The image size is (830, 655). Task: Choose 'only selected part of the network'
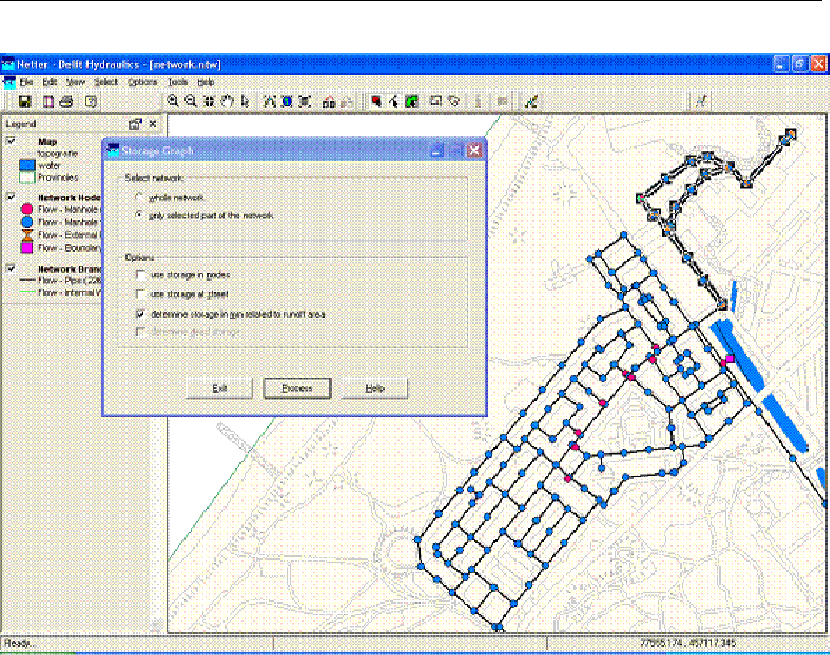click(139, 215)
